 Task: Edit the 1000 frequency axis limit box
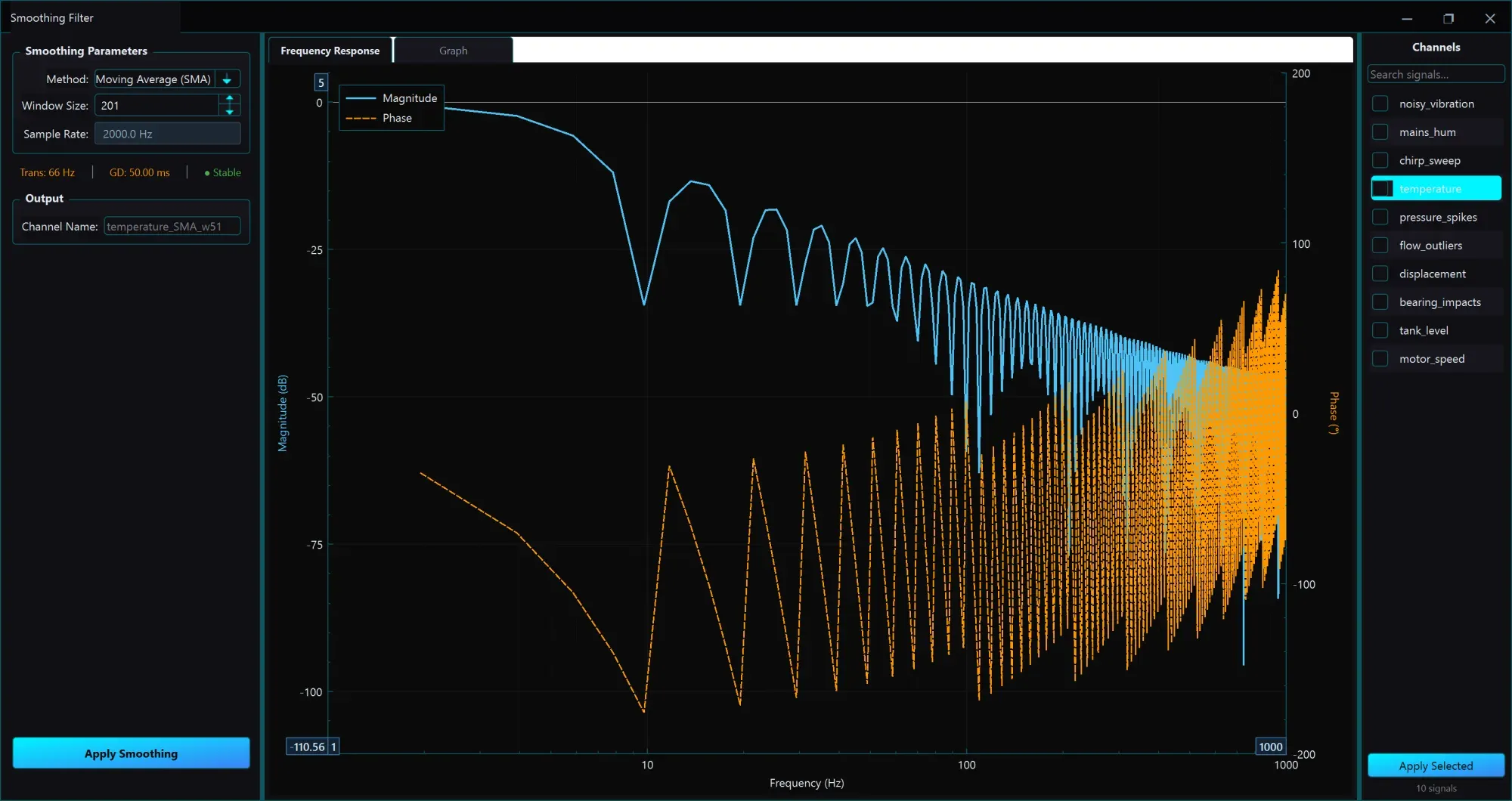tap(1270, 747)
